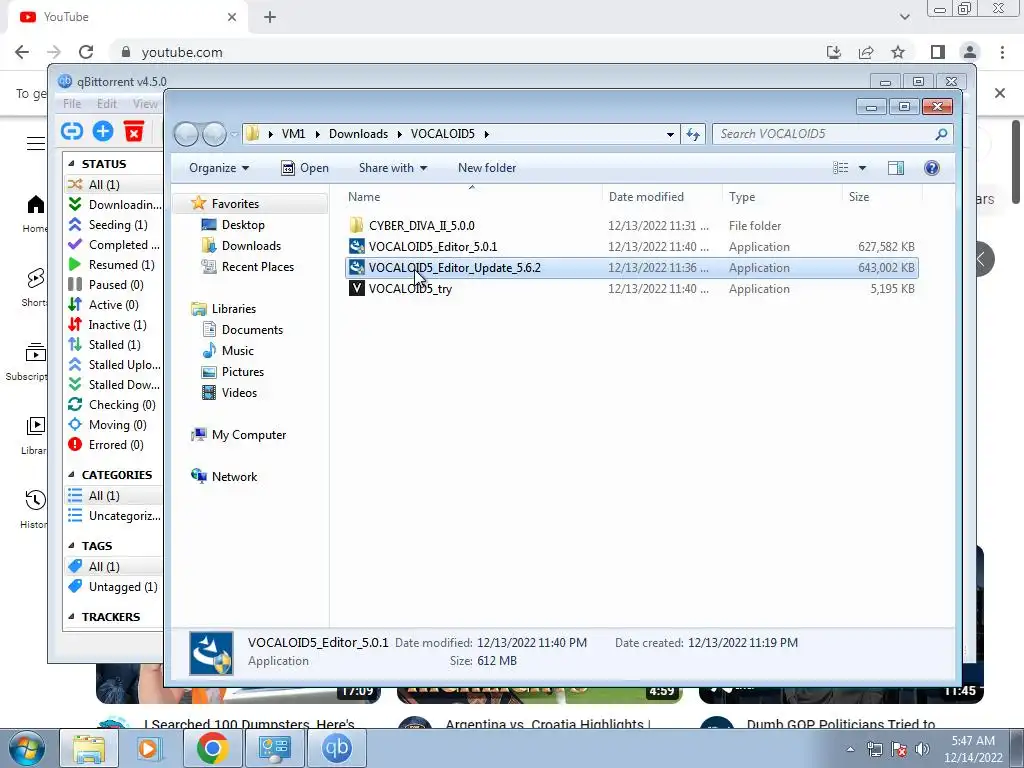This screenshot has width=1024, height=768.
Task: Collapse CATEGORIES section in qBittorrent
Action: click(x=71, y=475)
